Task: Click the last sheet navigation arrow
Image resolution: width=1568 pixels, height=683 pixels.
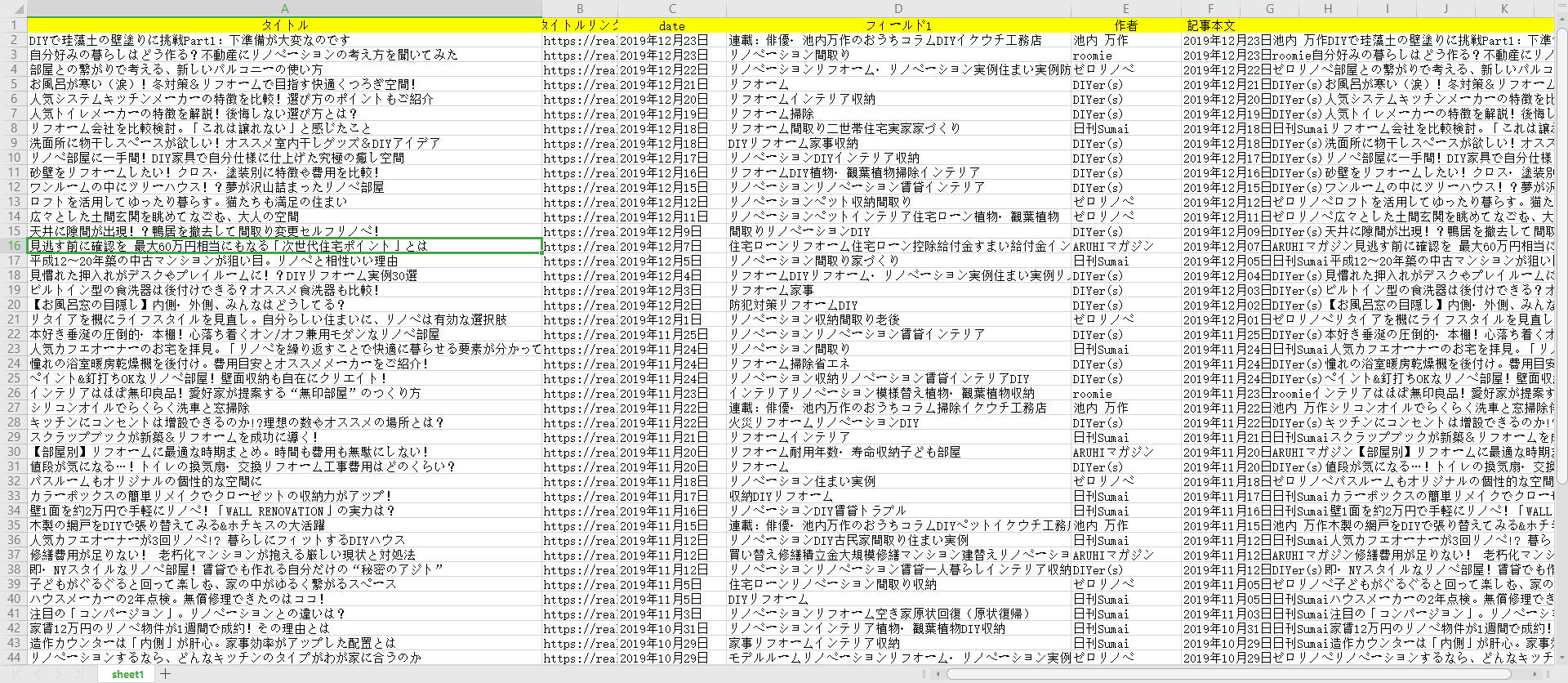Action: [x=79, y=674]
